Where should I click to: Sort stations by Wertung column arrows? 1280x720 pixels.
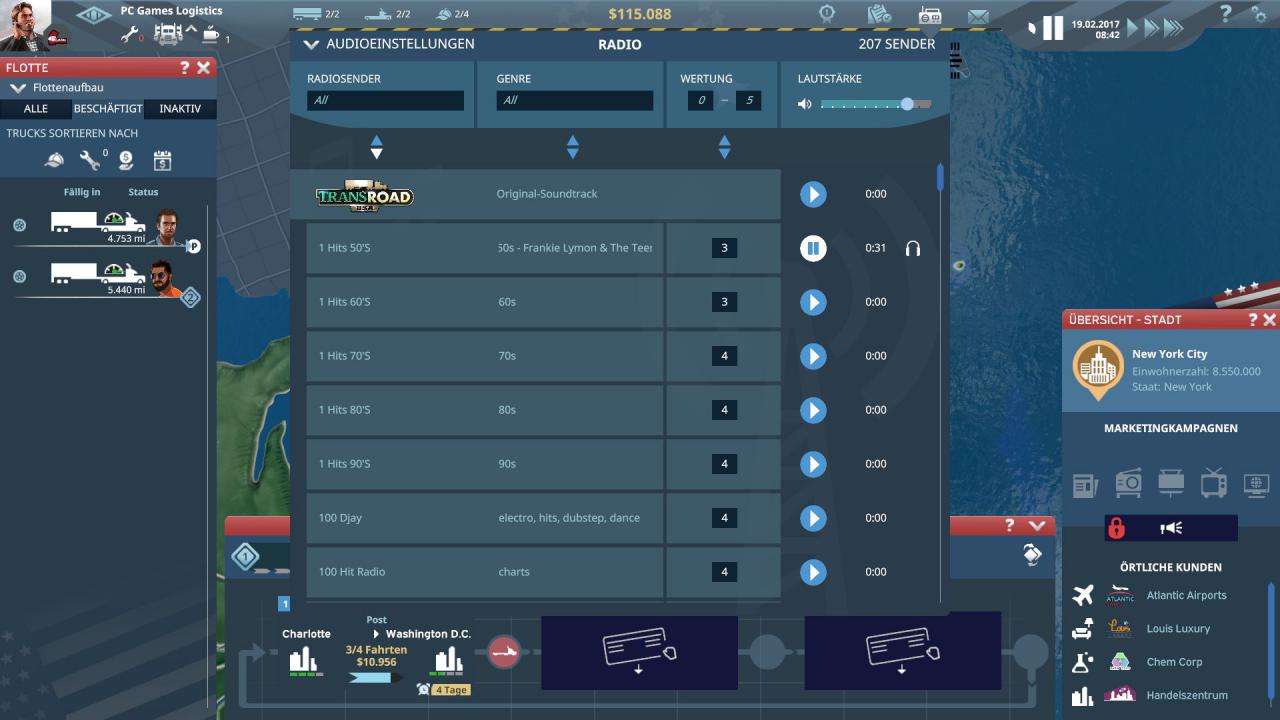pos(724,148)
